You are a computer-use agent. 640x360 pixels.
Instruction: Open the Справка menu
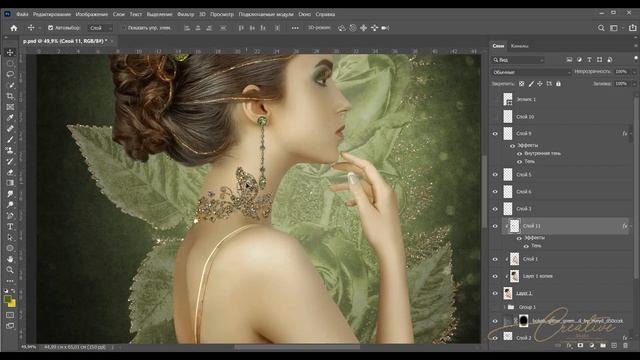[x=325, y=14]
